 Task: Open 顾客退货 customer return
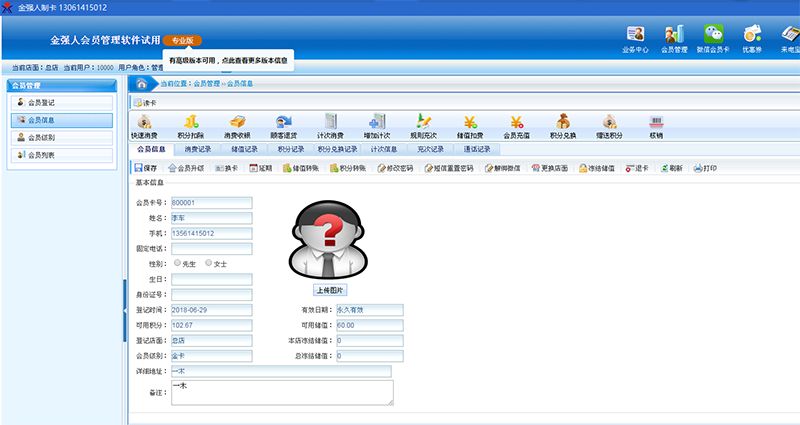[x=284, y=127]
